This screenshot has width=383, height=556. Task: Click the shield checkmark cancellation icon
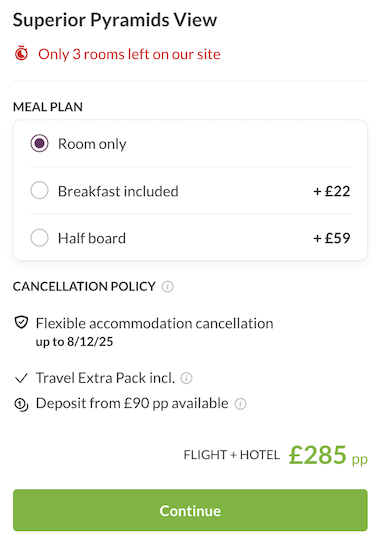[21, 323]
